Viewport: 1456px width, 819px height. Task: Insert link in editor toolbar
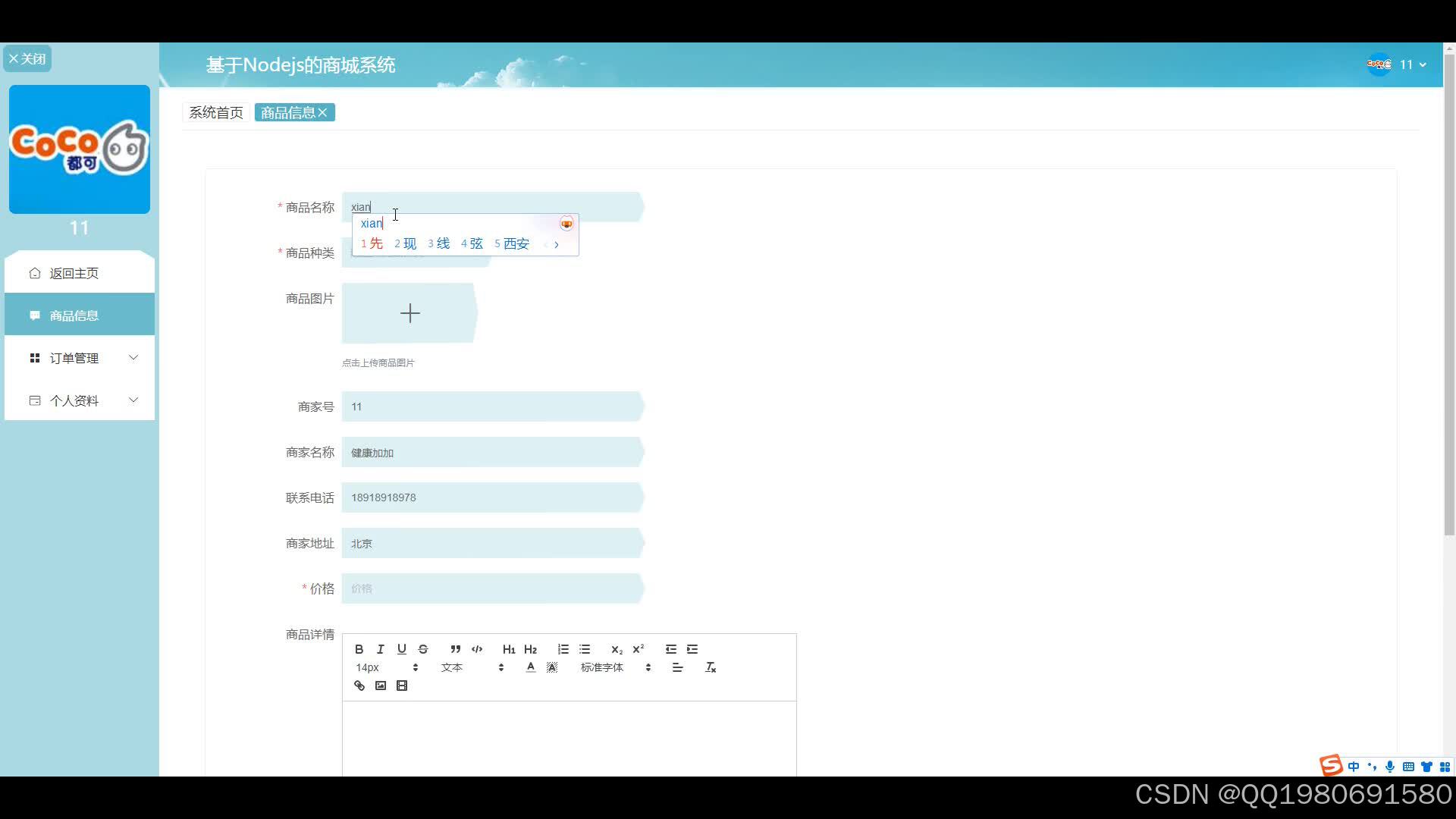point(359,686)
